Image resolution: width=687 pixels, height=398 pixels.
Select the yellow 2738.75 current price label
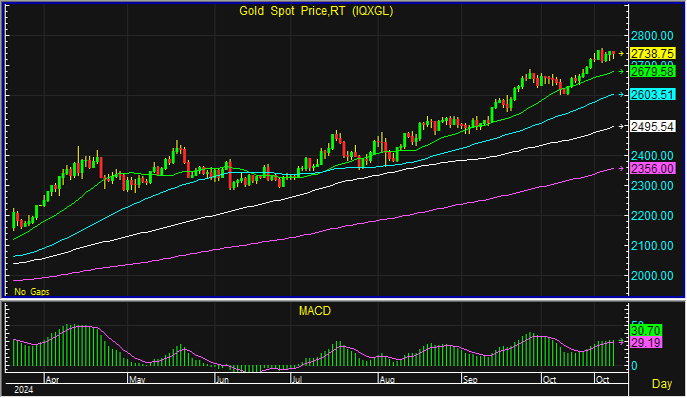[652, 53]
